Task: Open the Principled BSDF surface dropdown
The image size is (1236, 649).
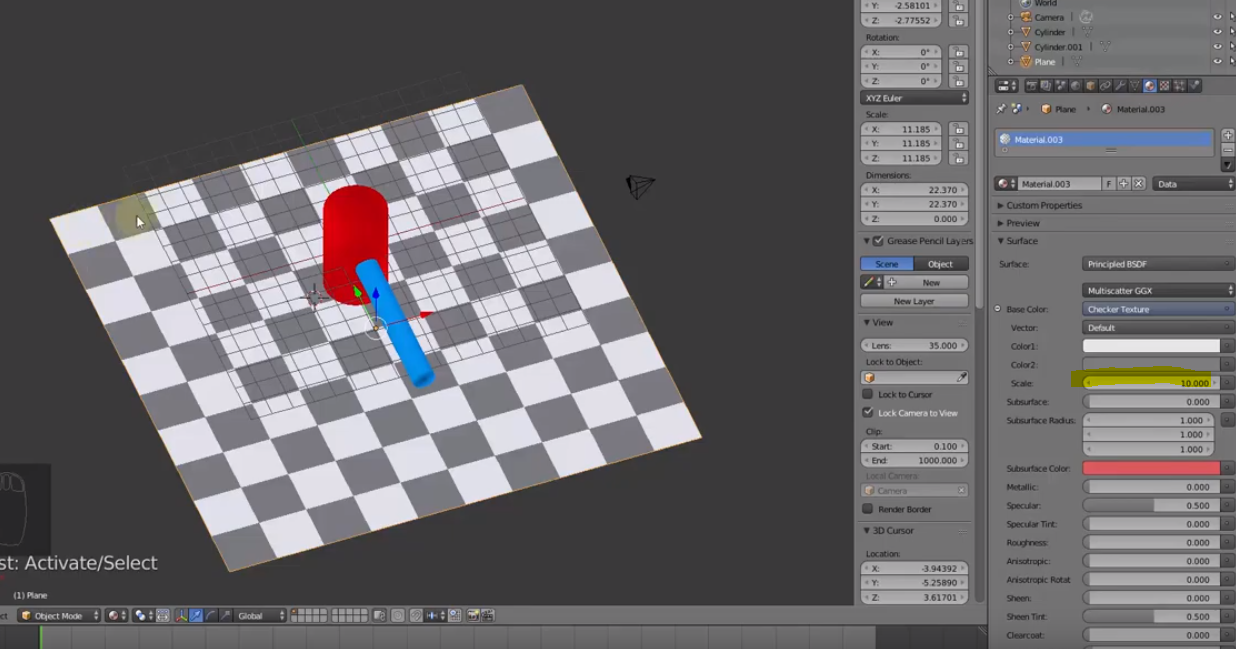Action: (x=1158, y=264)
